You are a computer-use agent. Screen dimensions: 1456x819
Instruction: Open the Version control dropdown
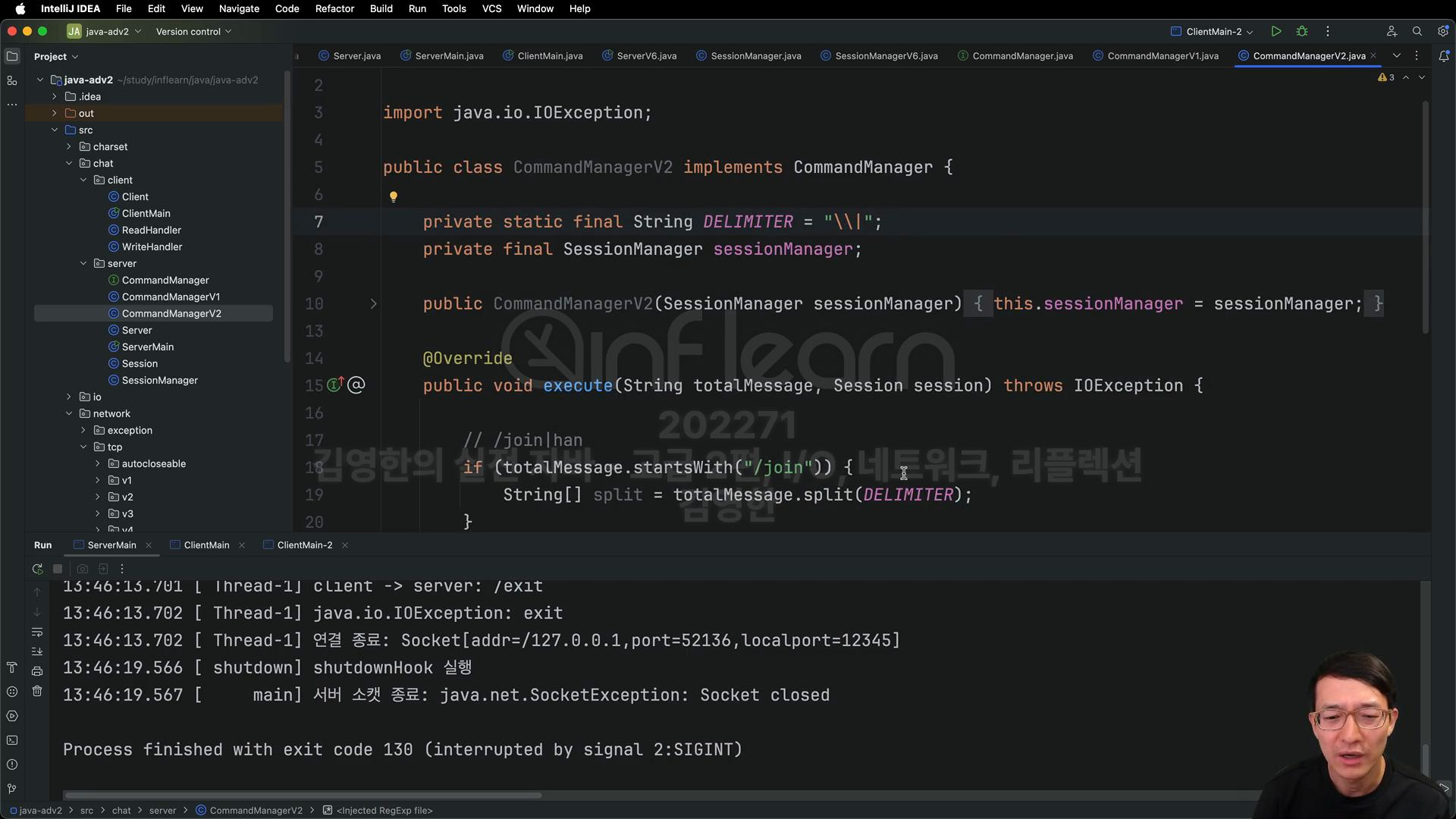(193, 31)
